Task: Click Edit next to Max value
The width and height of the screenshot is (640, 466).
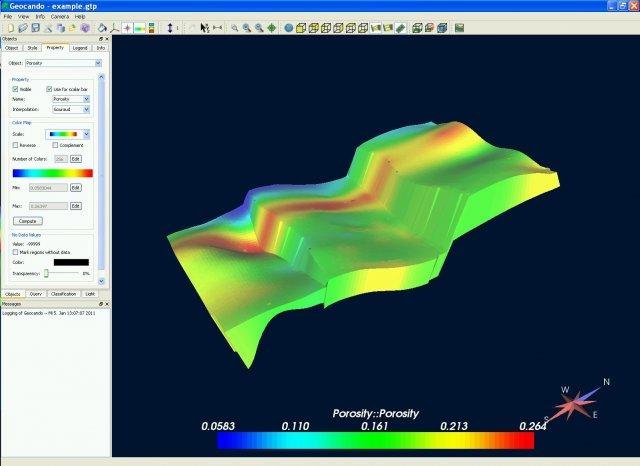Action: click(76, 206)
